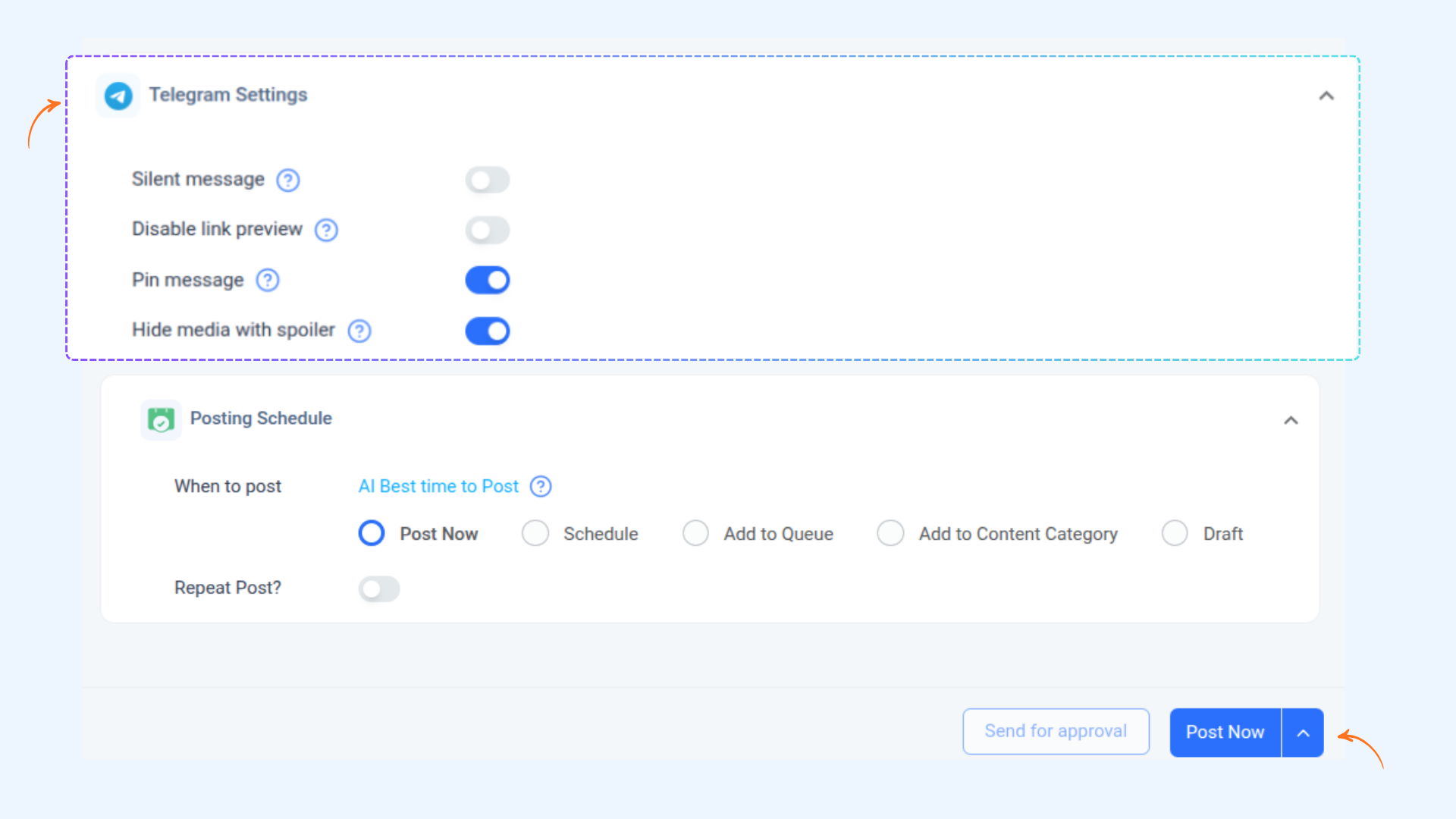
Task: Disable Hide media with spoiler toggle
Action: 488,331
